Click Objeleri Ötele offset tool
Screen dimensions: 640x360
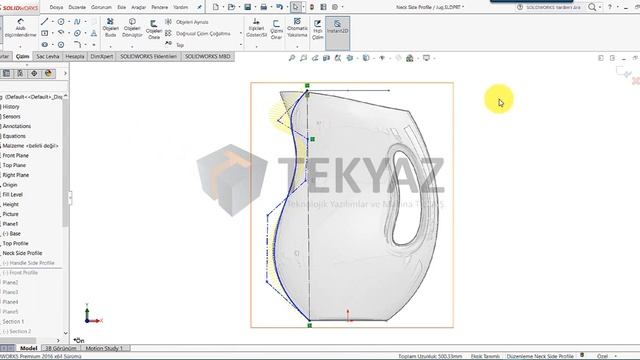click(x=154, y=30)
